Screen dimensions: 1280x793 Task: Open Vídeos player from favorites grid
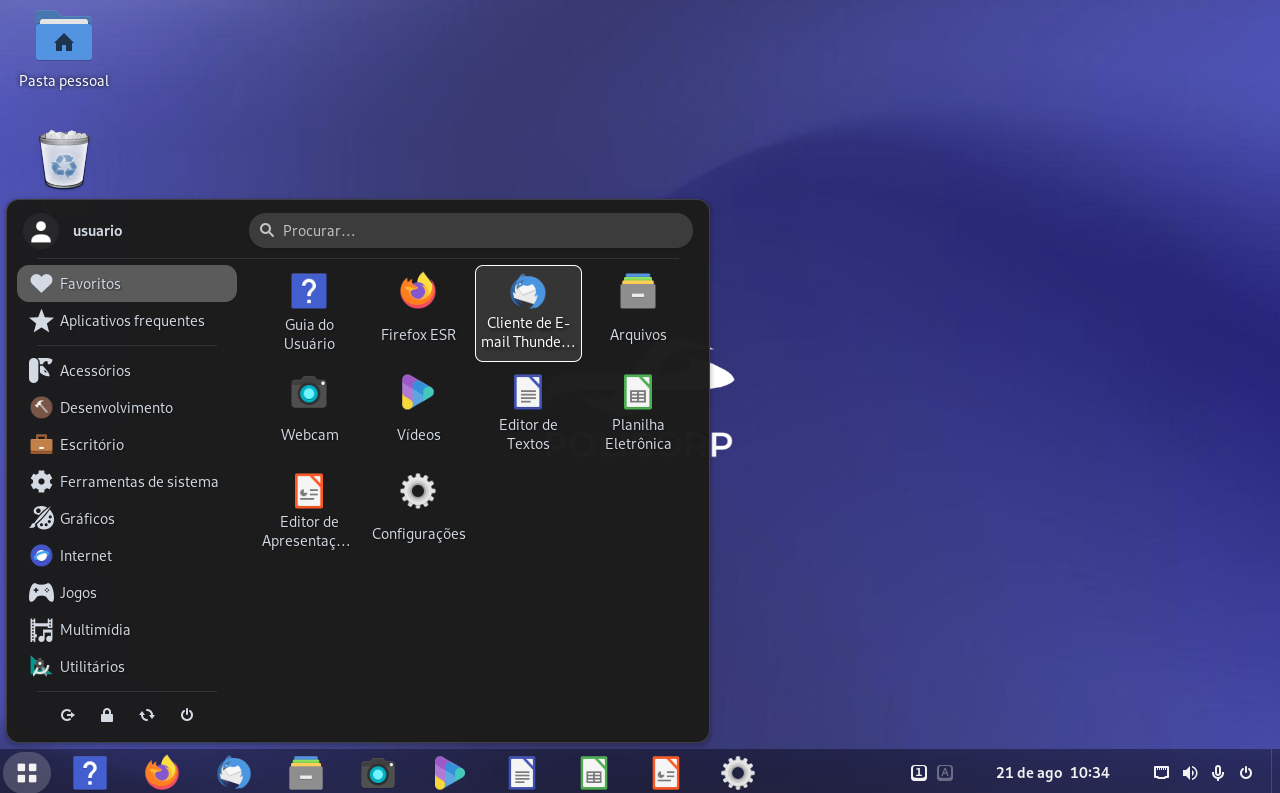[x=418, y=411]
